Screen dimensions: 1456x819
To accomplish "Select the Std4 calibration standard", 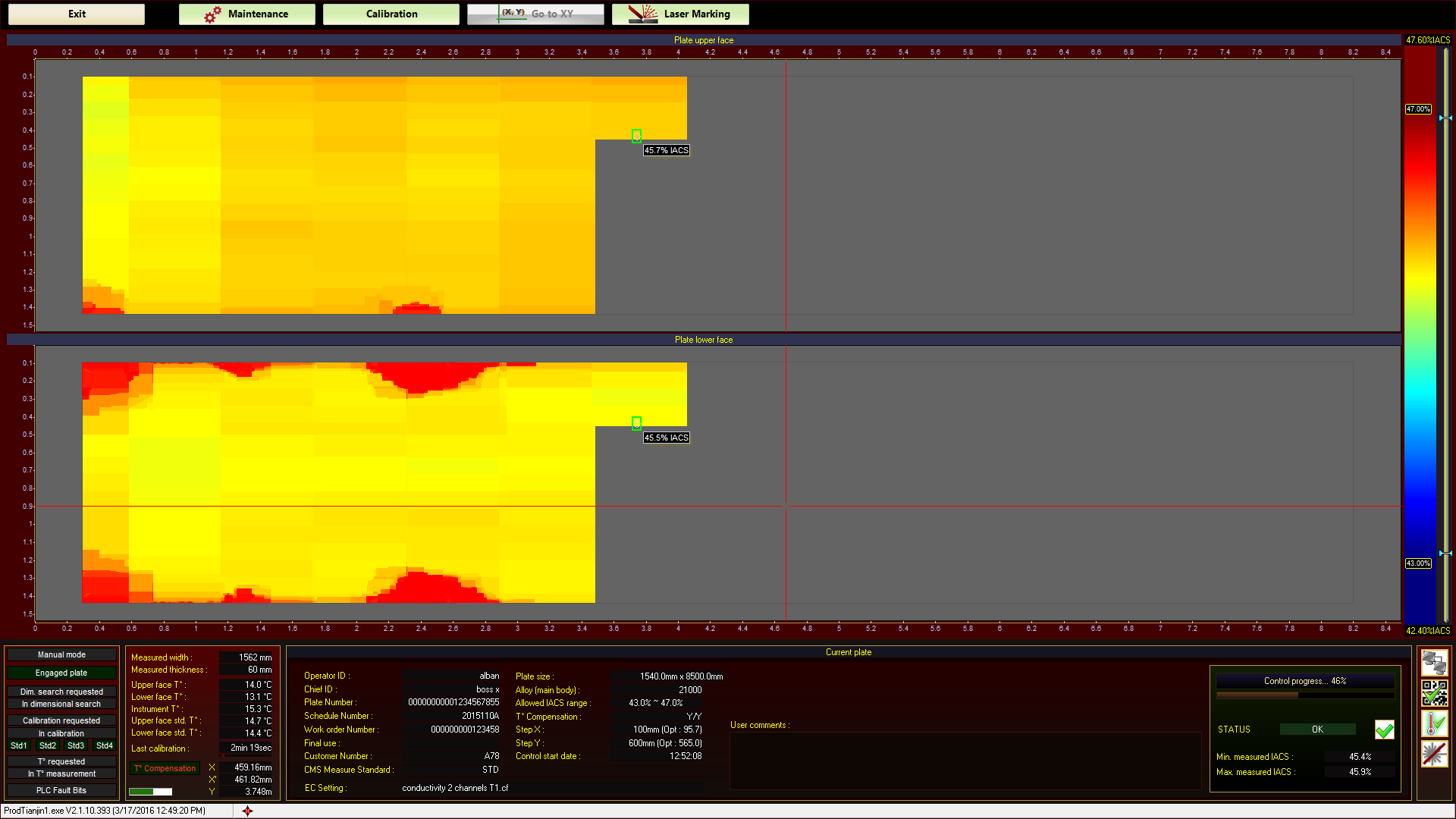I will tap(105, 745).
